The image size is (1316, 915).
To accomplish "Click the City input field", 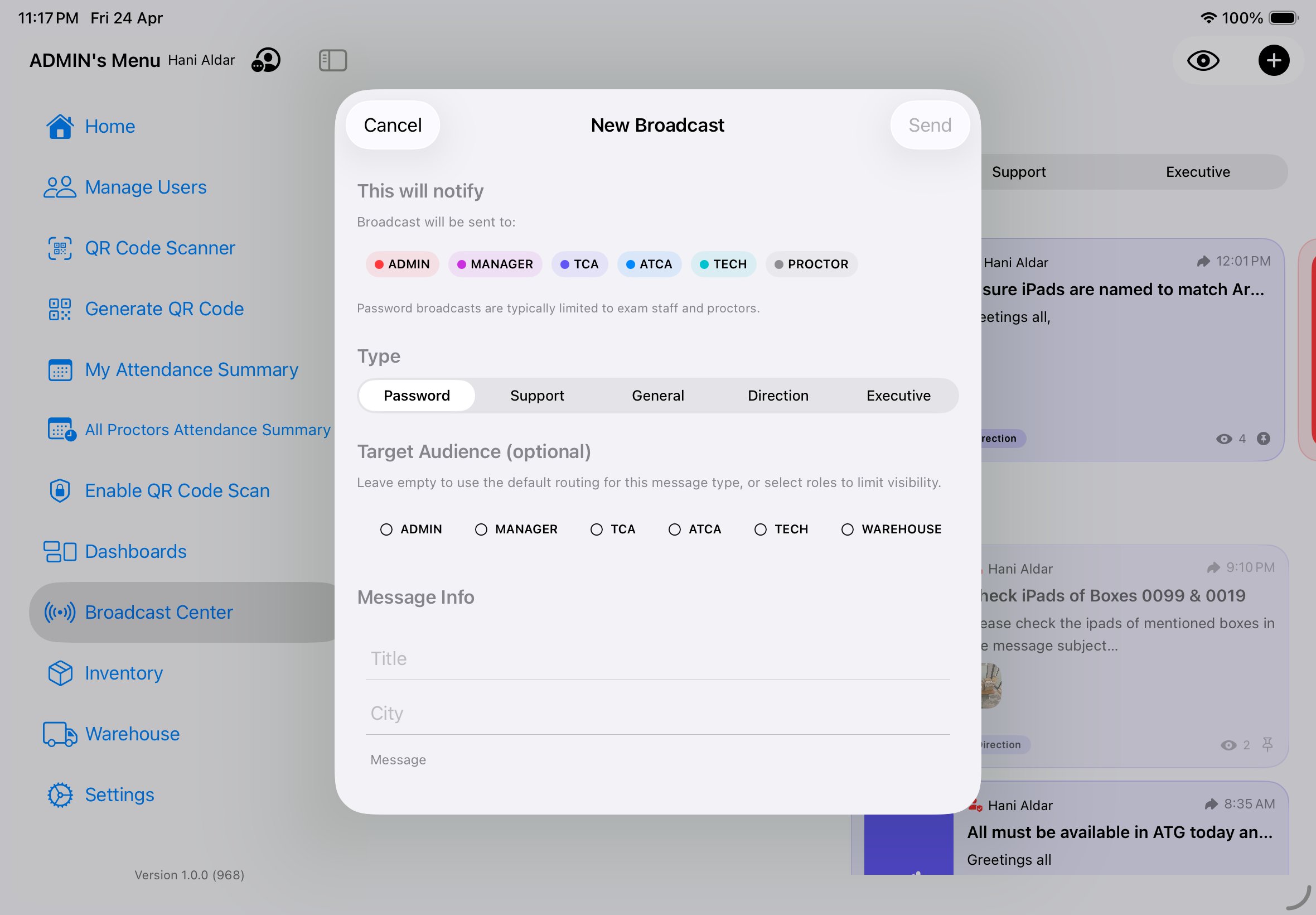I will [x=657, y=713].
